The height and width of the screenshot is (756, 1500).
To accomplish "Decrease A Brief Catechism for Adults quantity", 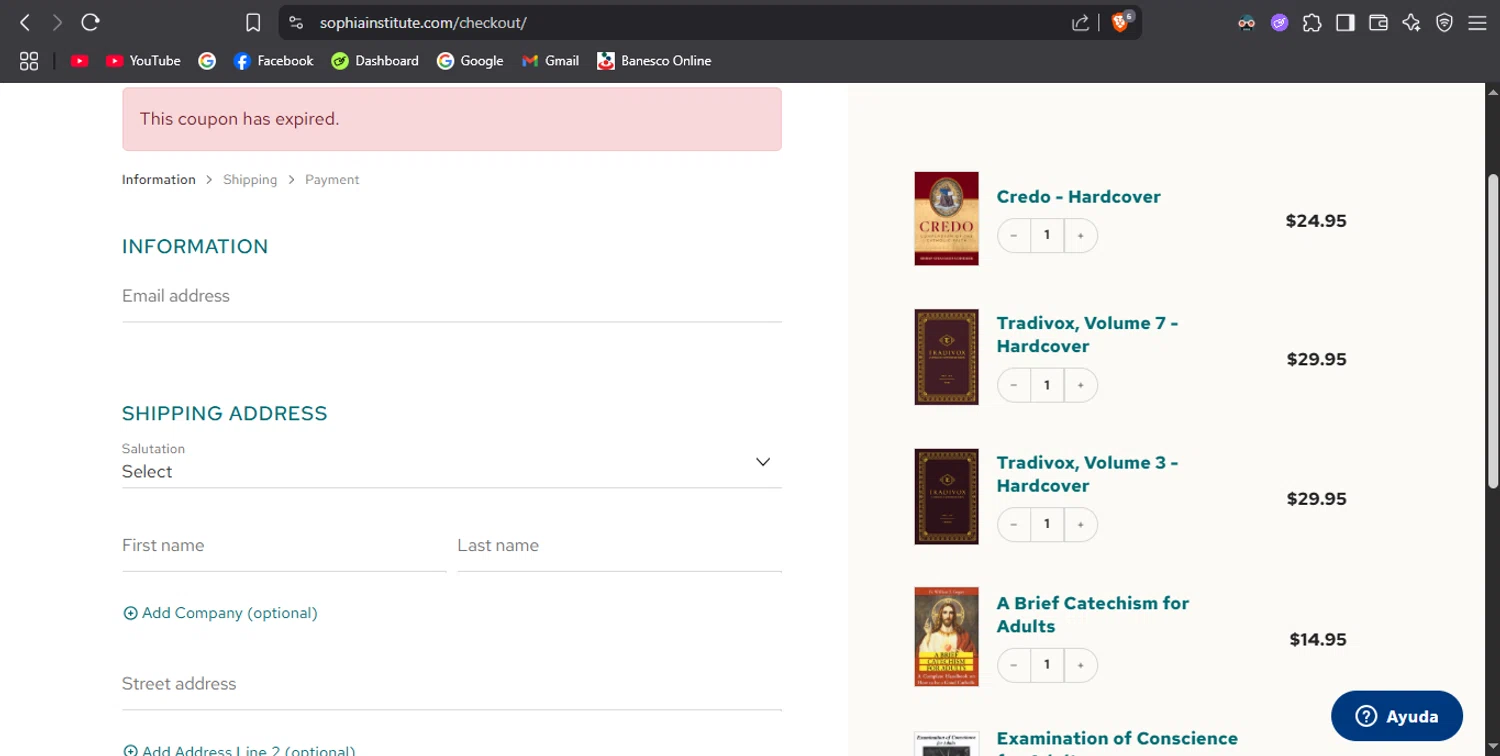I will coord(1014,665).
